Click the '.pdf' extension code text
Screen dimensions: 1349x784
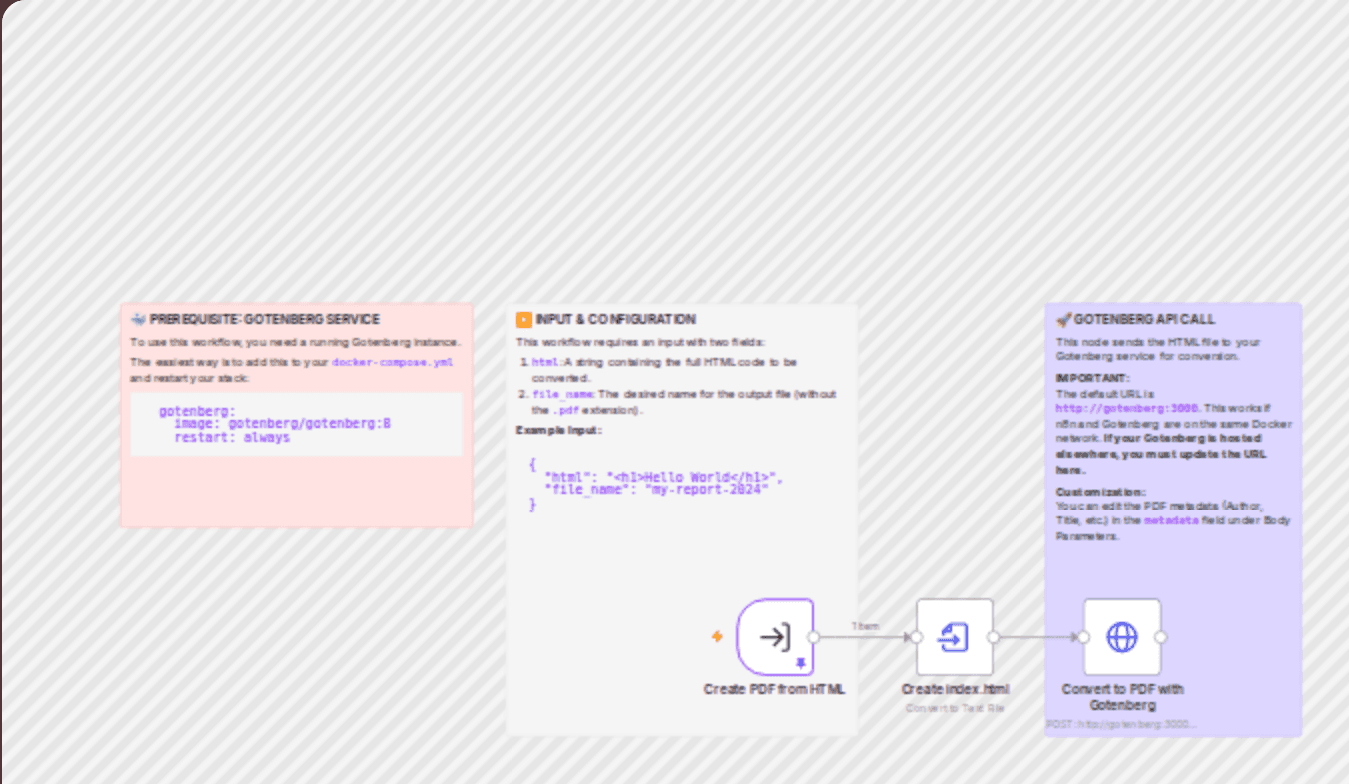coord(566,410)
